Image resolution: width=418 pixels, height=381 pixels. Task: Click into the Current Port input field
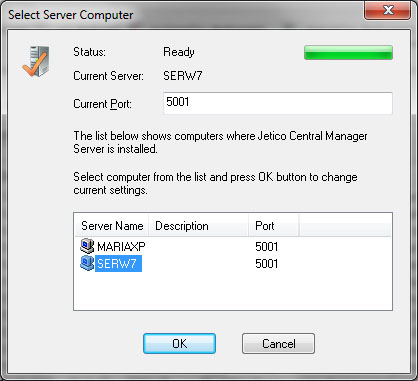click(x=278, y=103)
